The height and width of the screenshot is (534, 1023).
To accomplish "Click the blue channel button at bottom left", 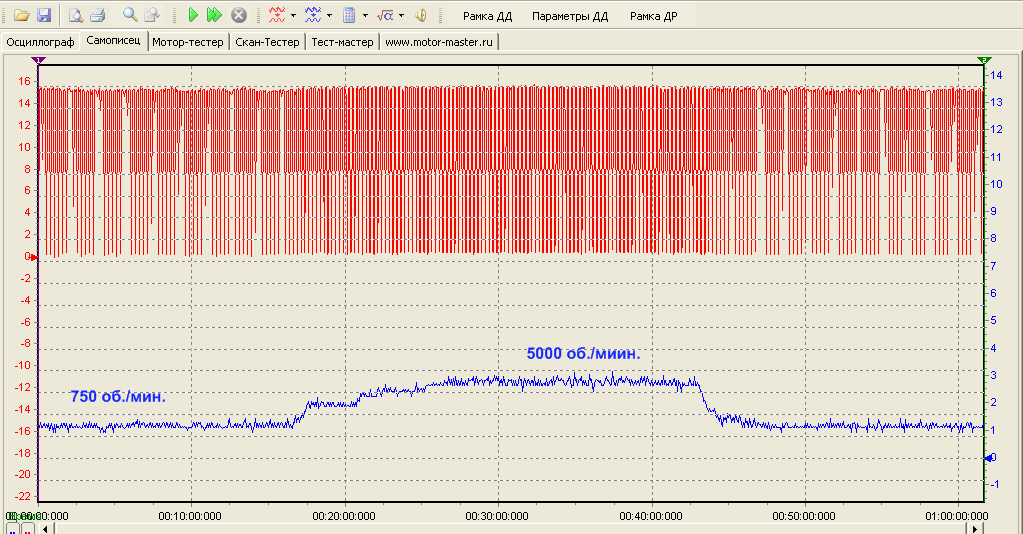I will coord(12,529).
